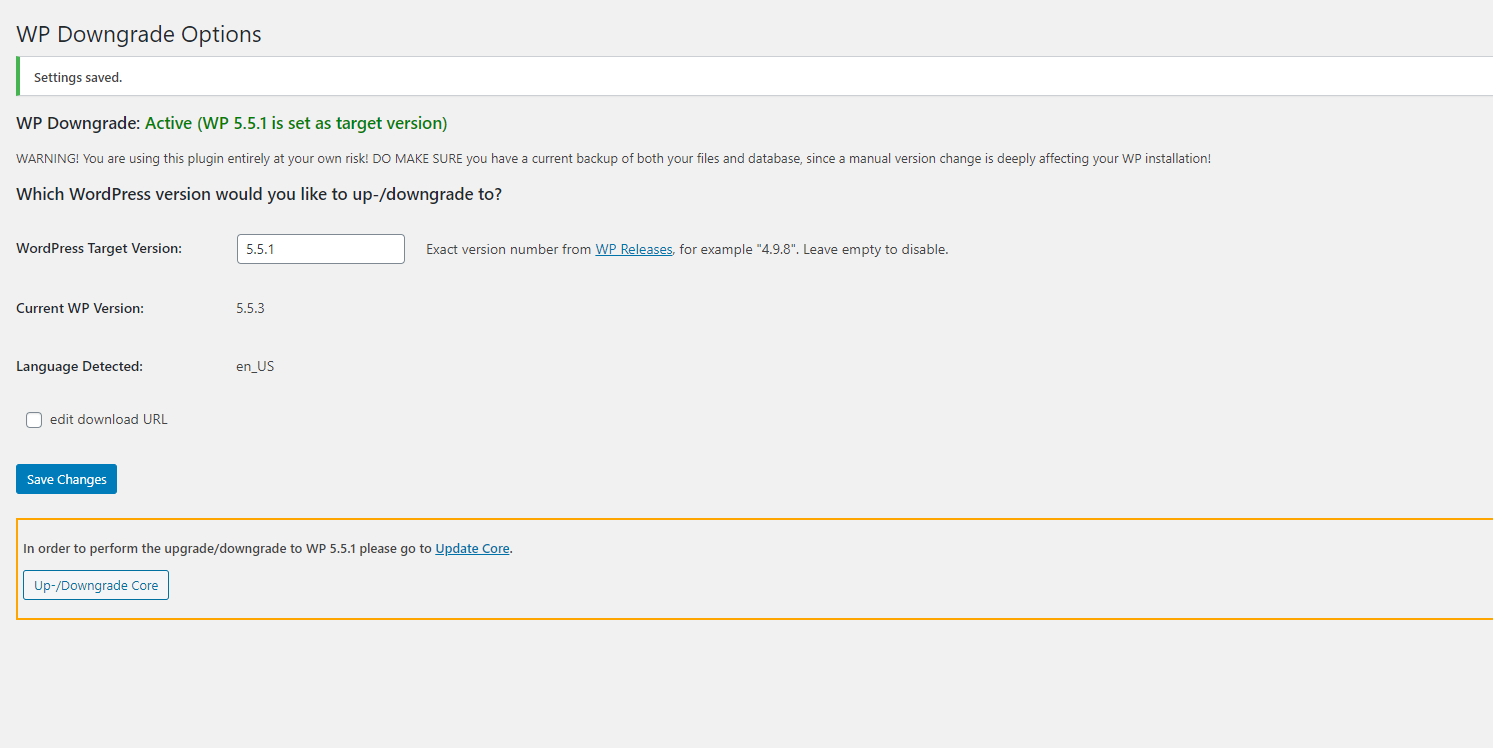
Task: Click the 'edit download URL' label text
Action: pyautogui.click(x=108, y=420)
